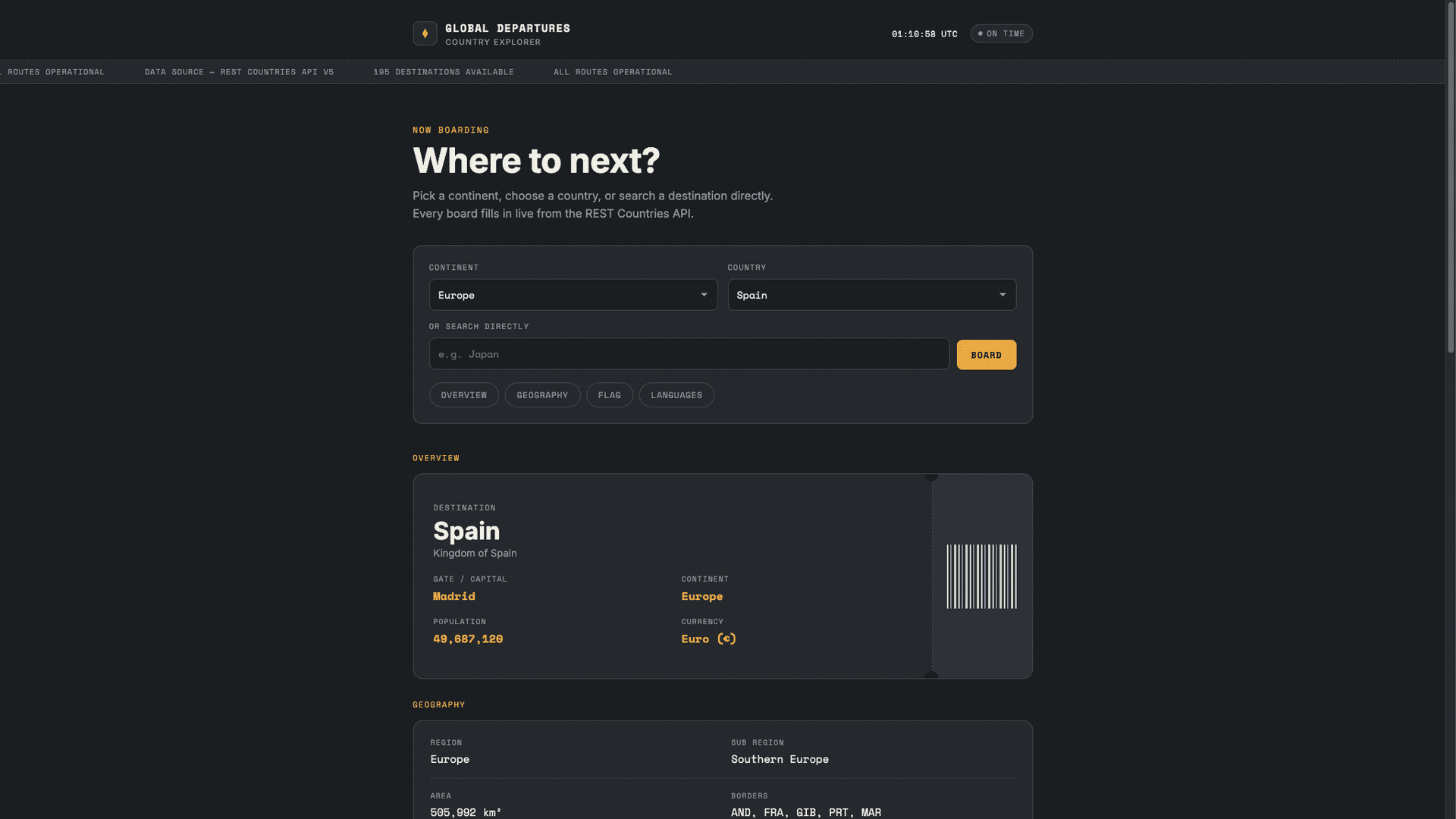
Task: Open the Continent dropdown showing Europe
Action: 573,295
